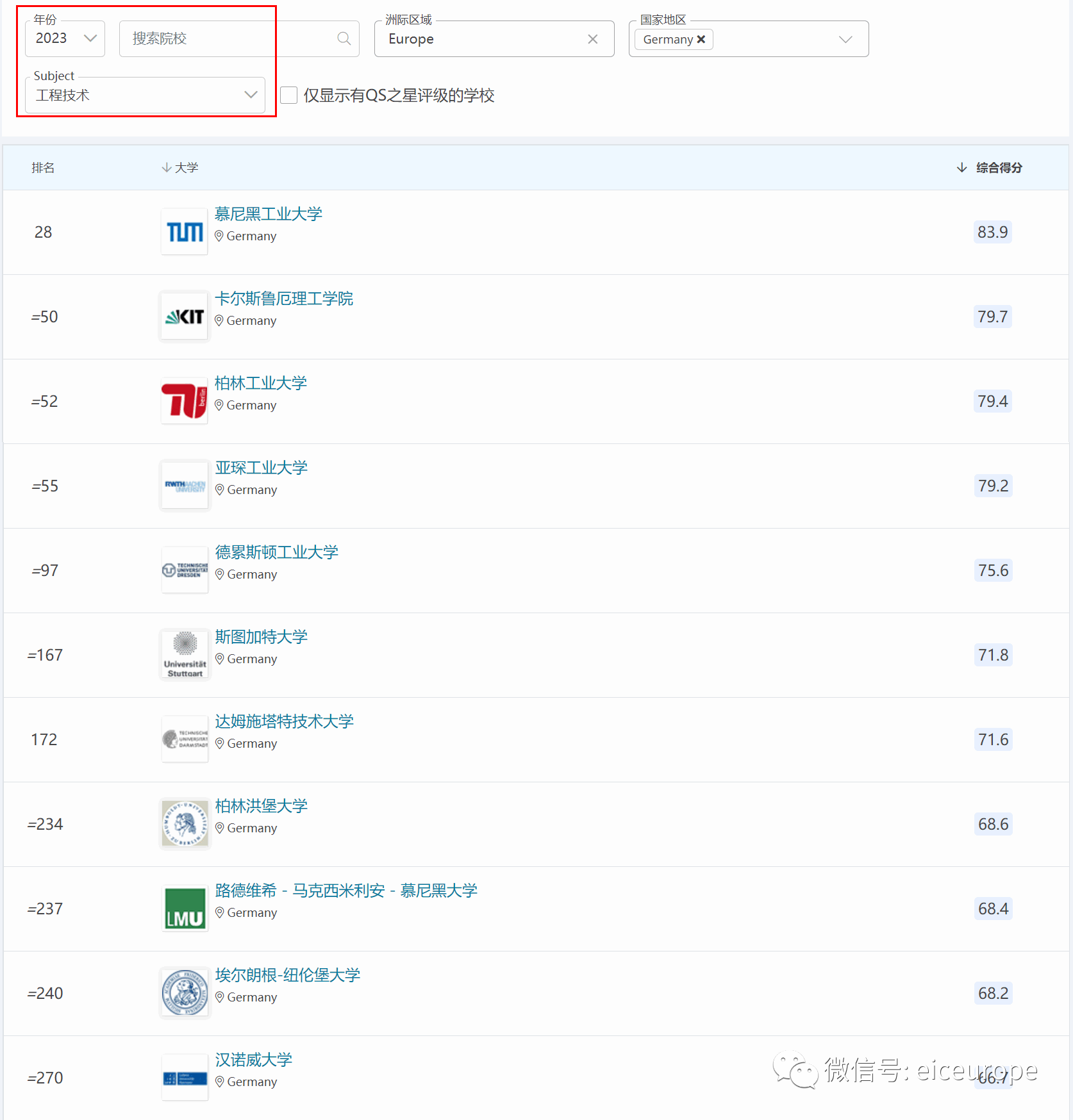Click rank =234 cell
The width and height of the screenshot is (1073, 1120).
(x=45, y=824)
